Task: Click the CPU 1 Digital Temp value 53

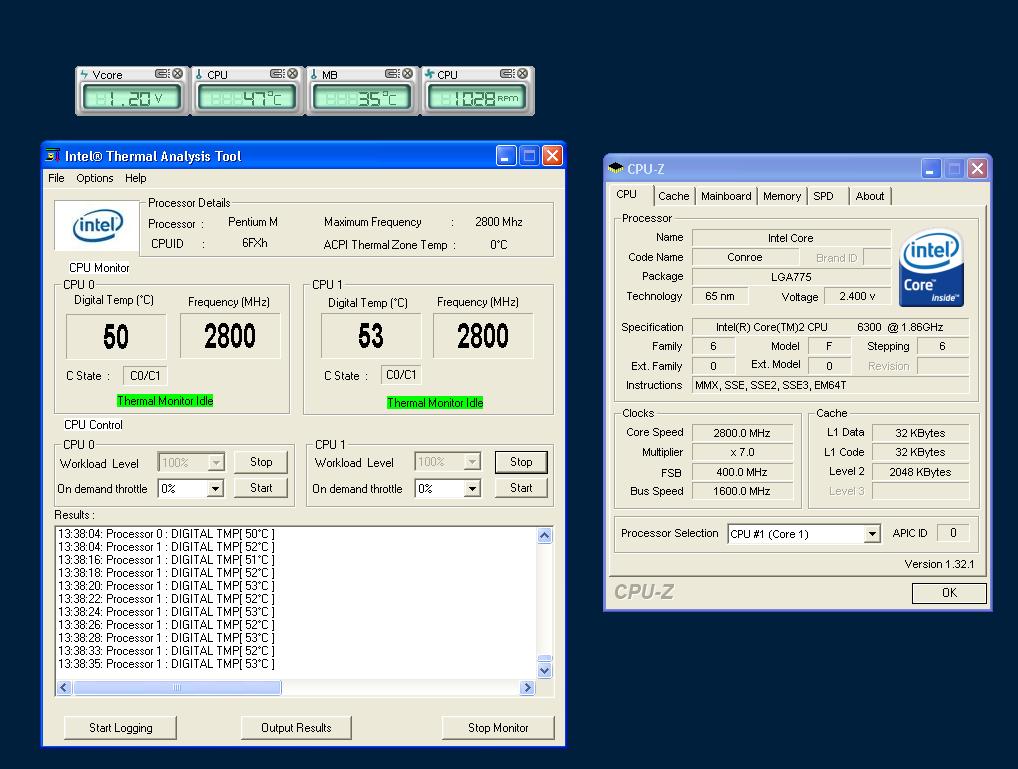Action: tap(371, 336)
